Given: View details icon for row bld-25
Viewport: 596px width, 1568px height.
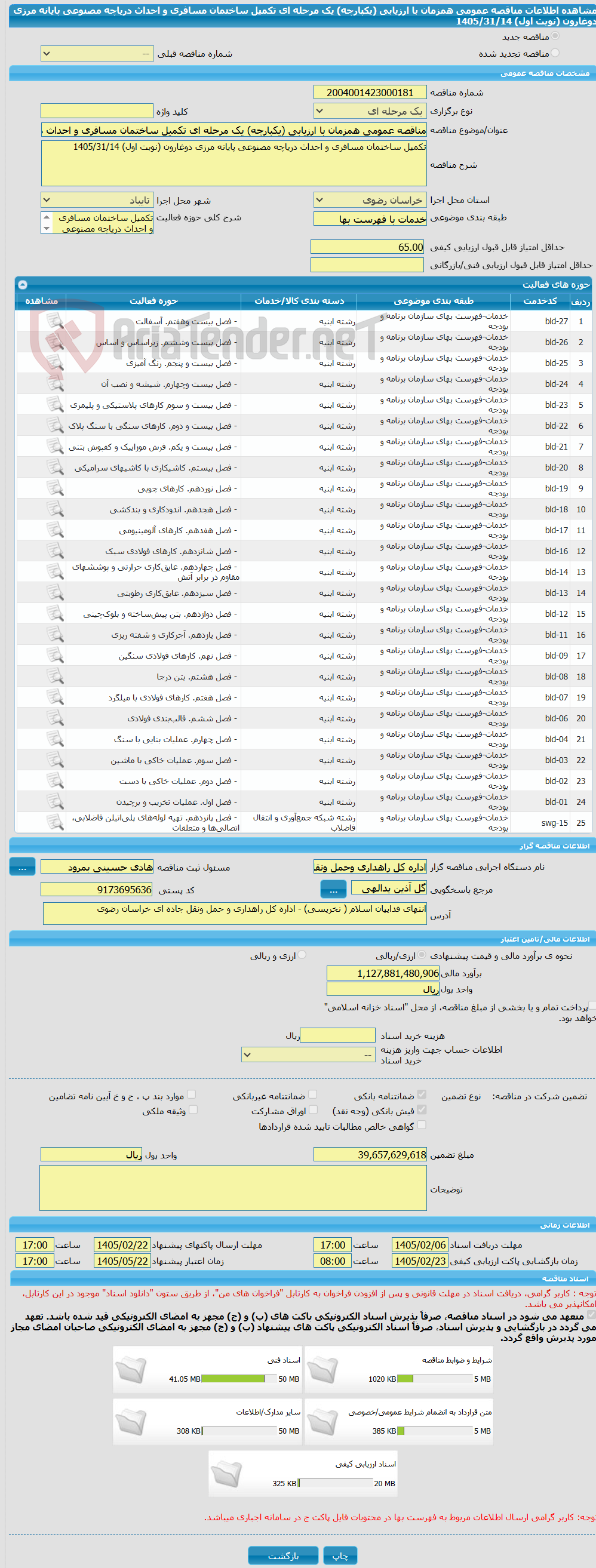Looking at the screenshot, I should click(x=56, y=363).
